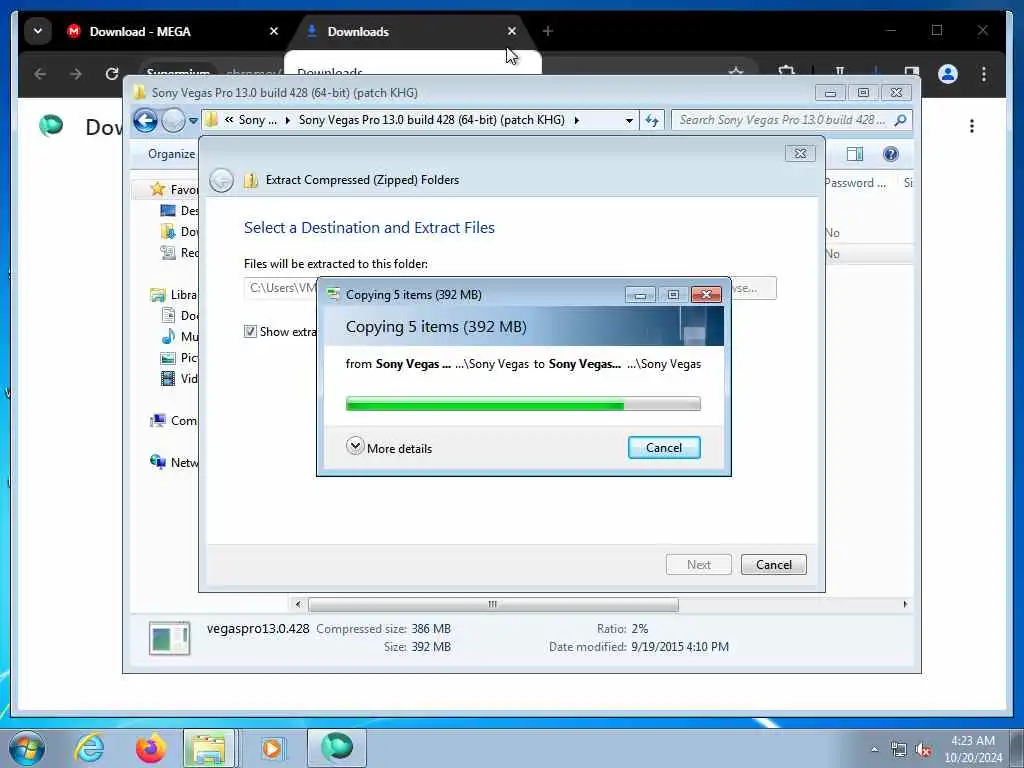Click the Next button in Extract wizard
Viewport: 1024px width, 768px height.
point(699,565)
